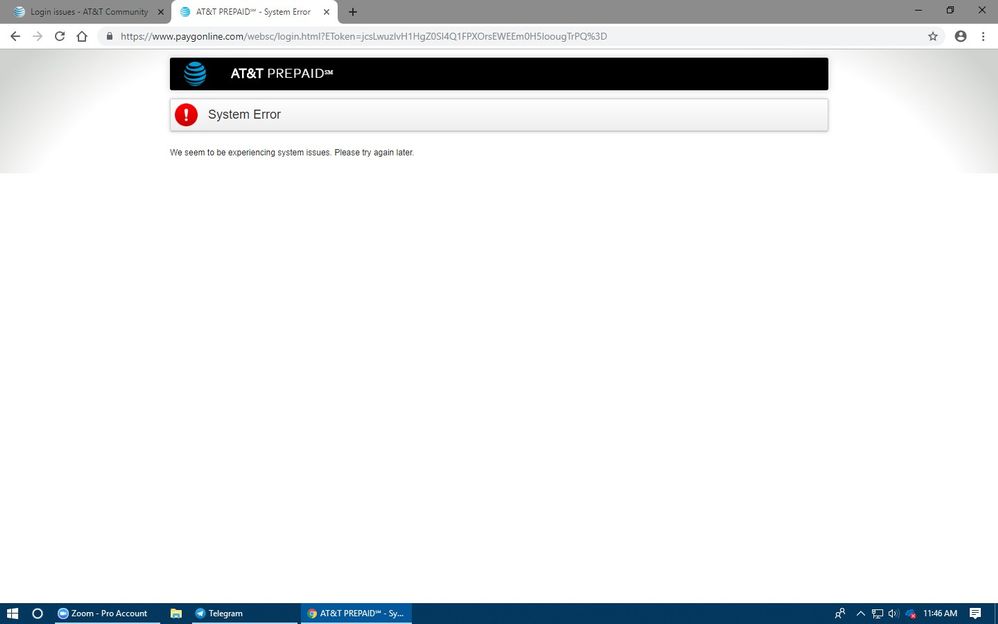Select the AT&T PREPAID - System Error tab
998x624 pixels.
(x=250, y=12)
